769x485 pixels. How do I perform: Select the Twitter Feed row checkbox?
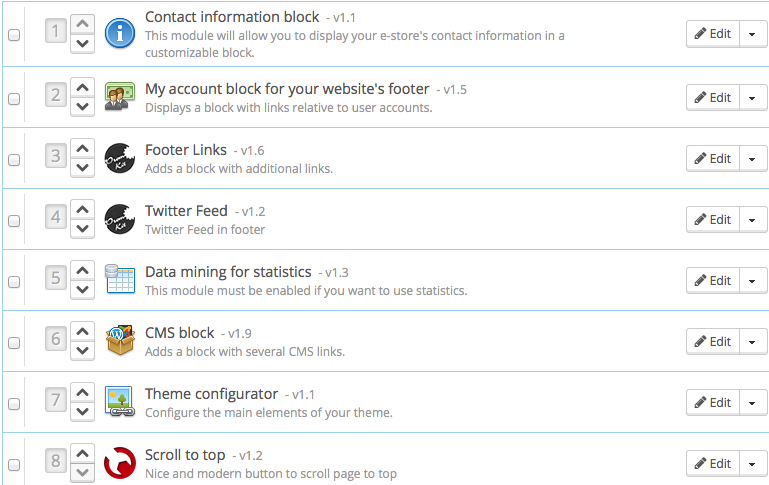14,221
